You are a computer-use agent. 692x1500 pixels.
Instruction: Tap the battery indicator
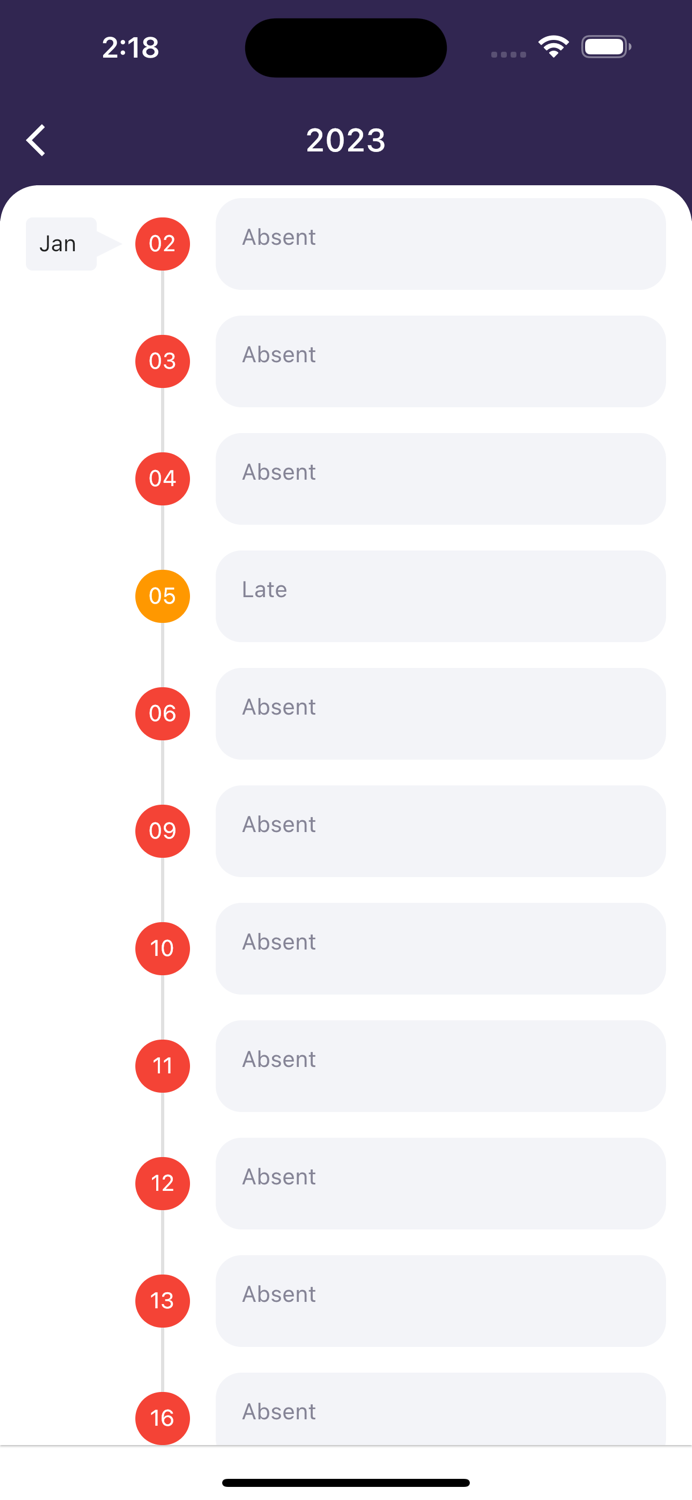605,46
